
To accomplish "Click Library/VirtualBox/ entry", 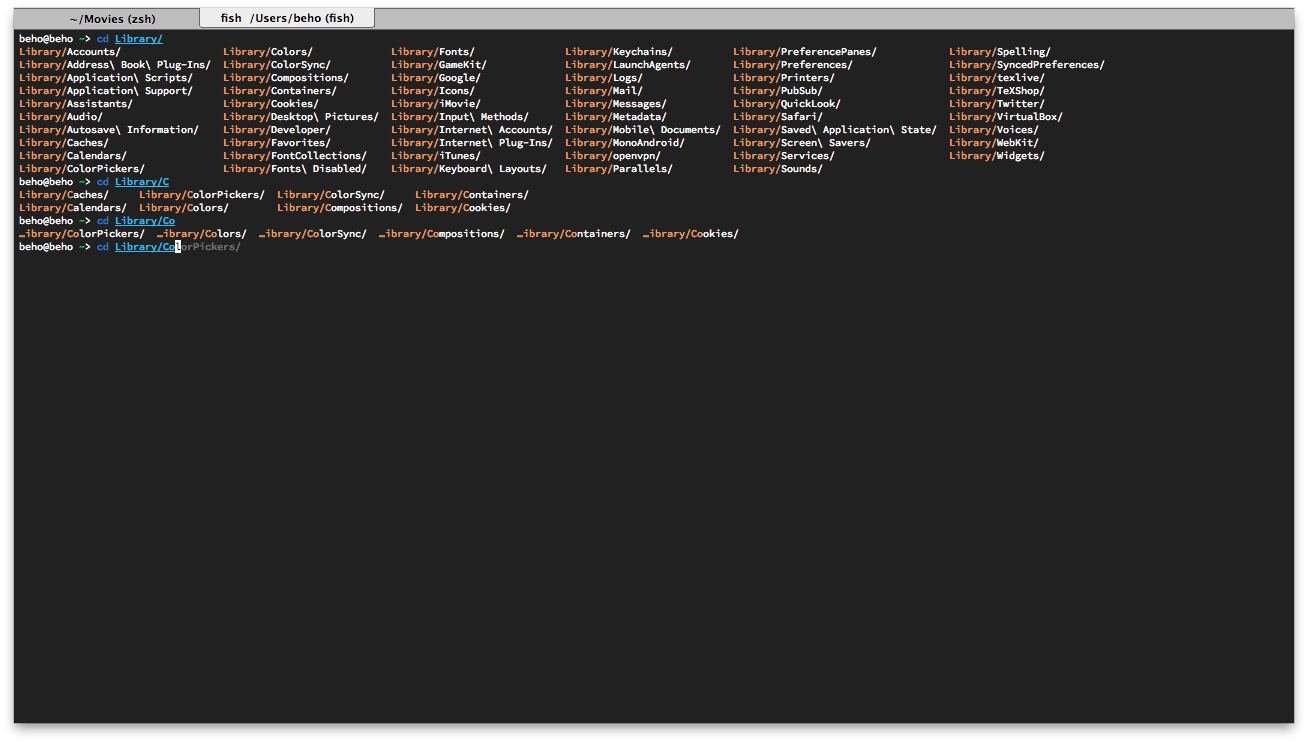I will point(1006,117).
